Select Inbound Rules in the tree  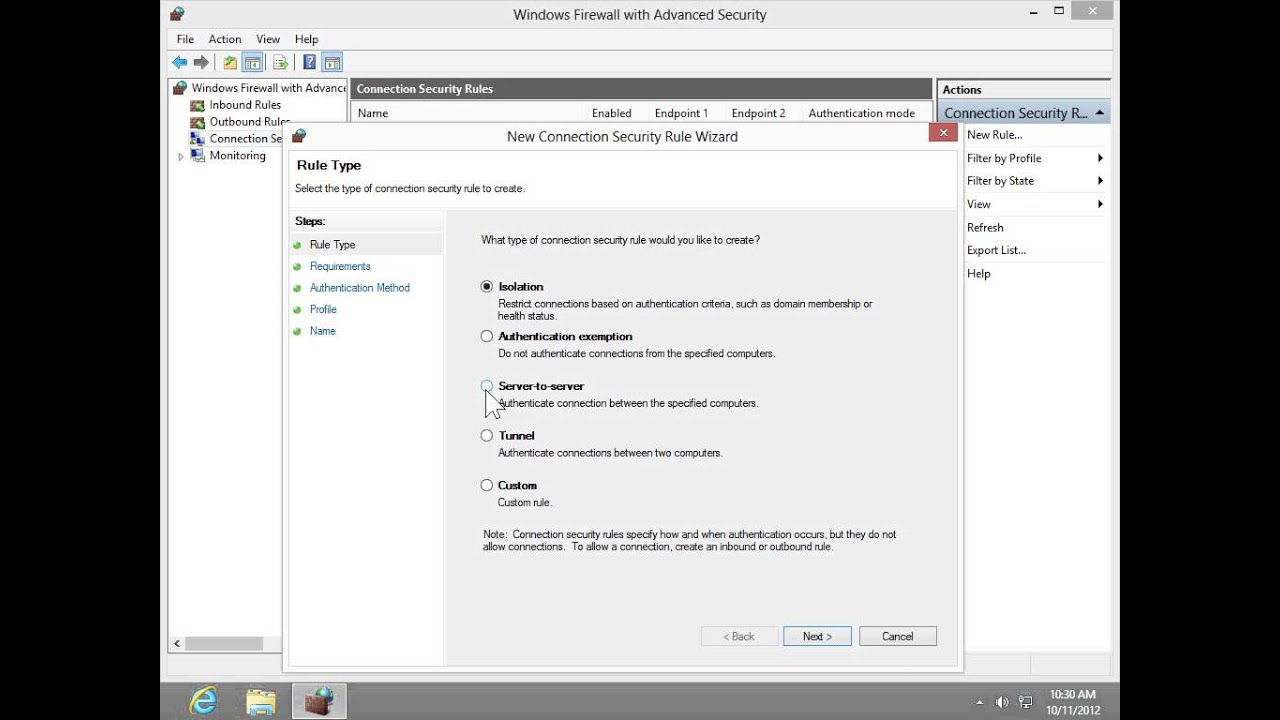(245, 105)
